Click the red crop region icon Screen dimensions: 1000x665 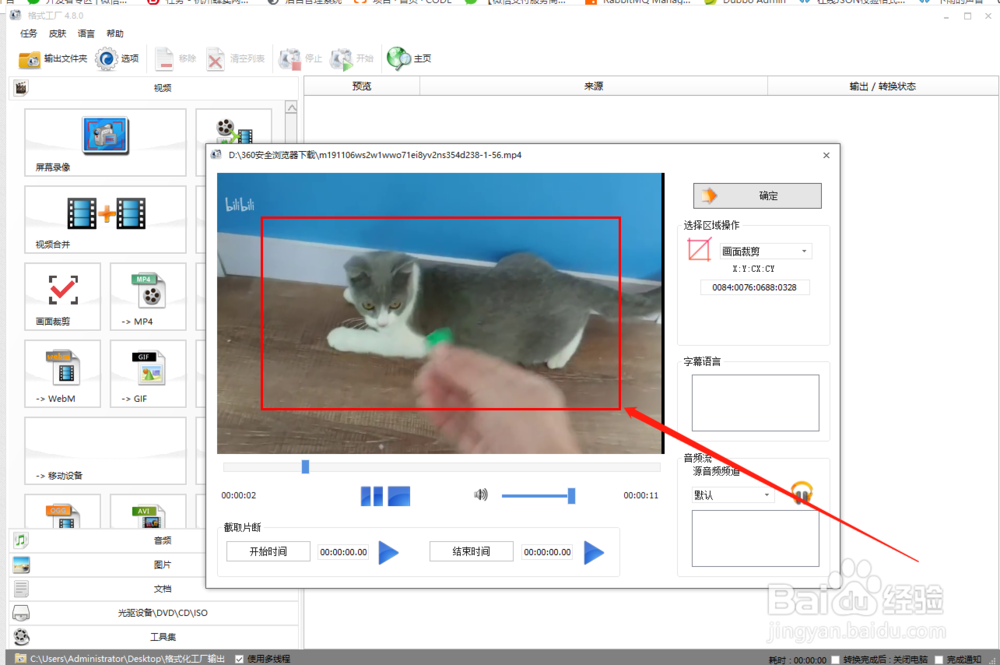pyautogui.click(x=699, y=249)
